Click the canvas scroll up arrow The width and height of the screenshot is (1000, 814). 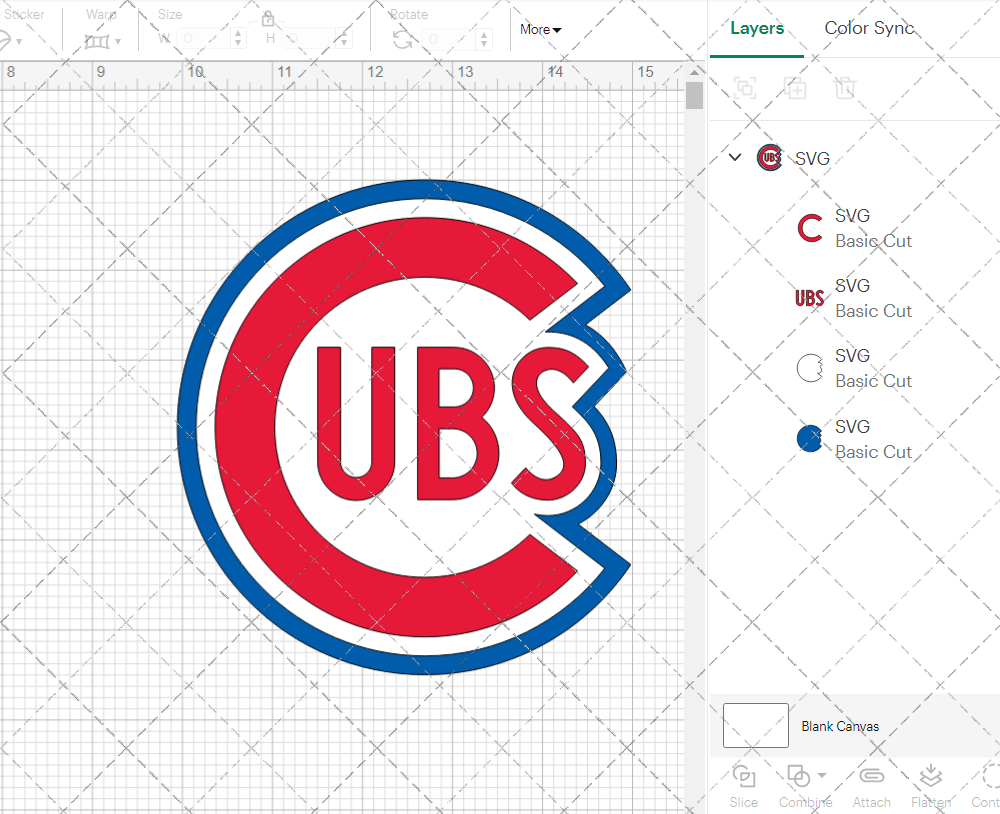click(x=695, y=72)
